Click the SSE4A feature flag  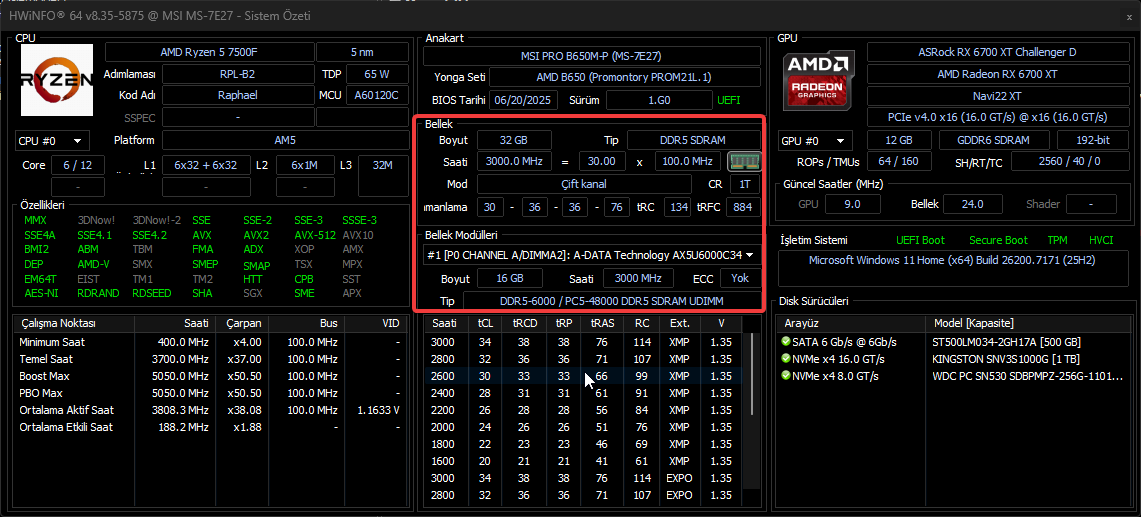[39, 235]
